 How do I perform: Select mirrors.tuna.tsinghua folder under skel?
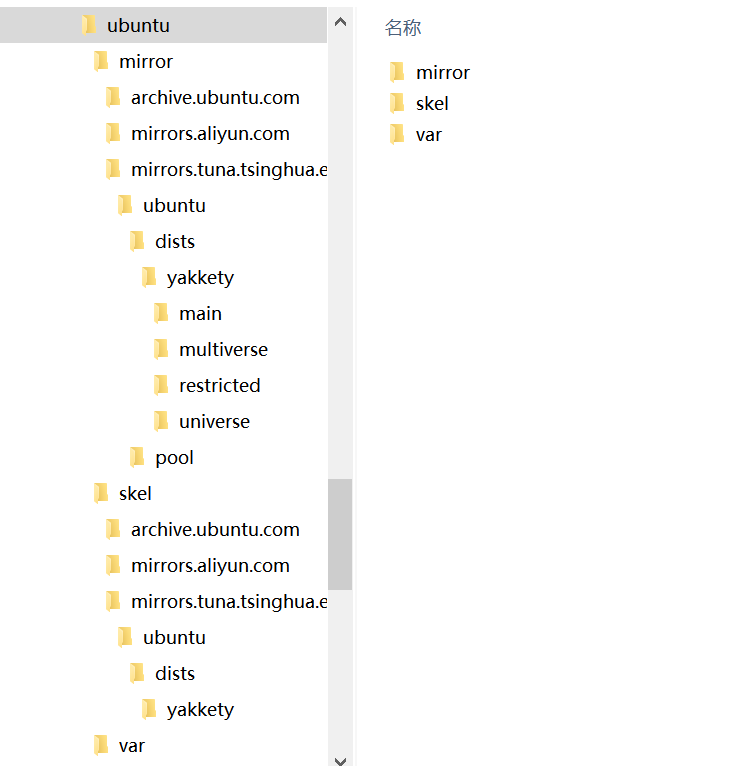[229, 601]
